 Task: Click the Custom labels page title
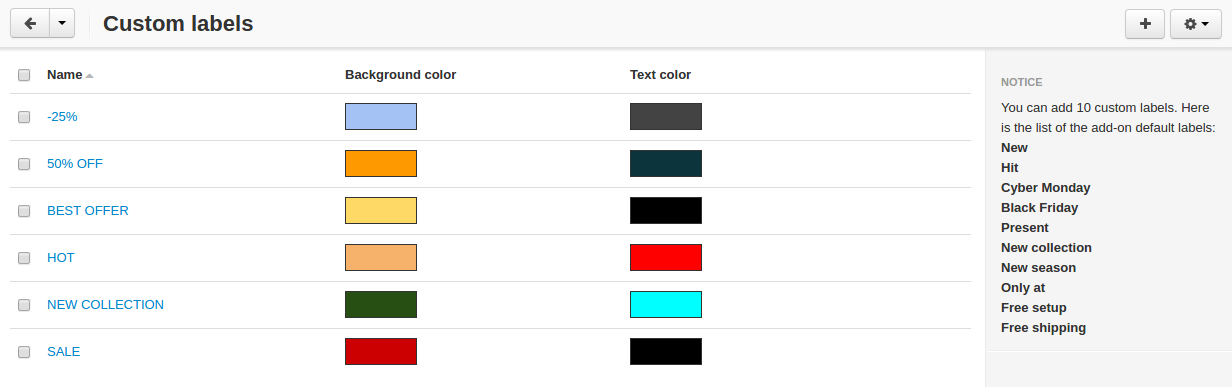pyautogui.click(x=178, y=24)
